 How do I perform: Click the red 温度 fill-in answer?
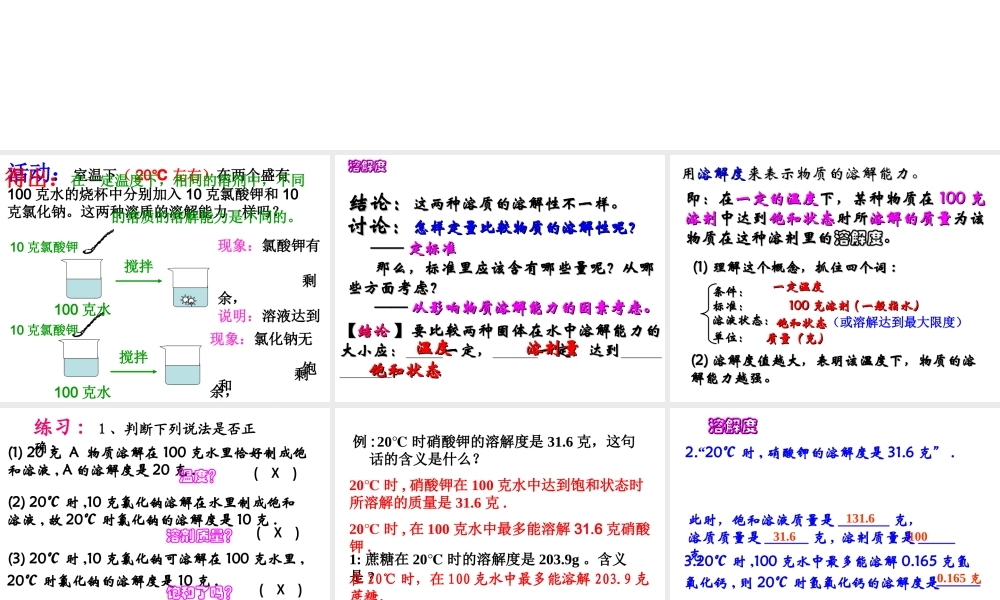(433, 348)
